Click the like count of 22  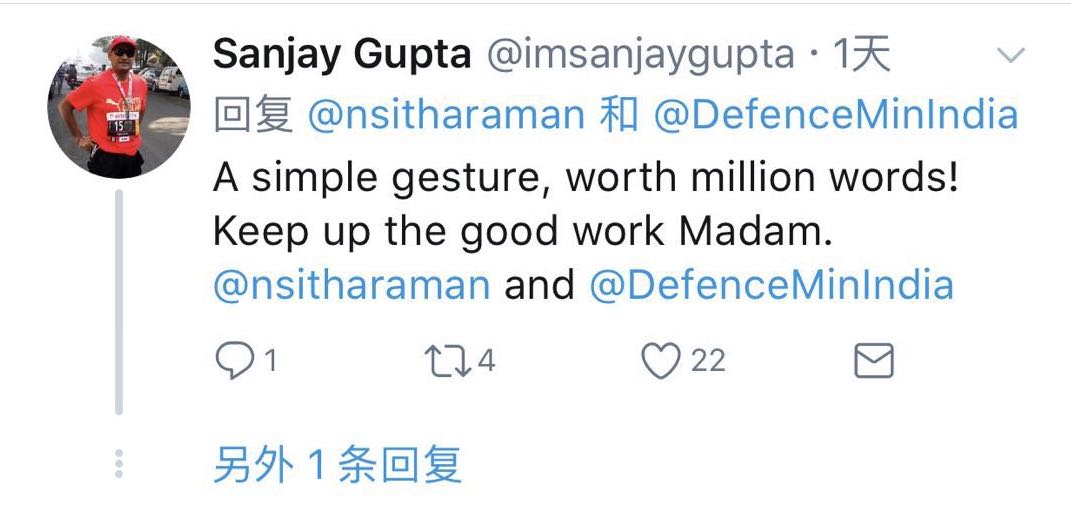pos(708,361)
